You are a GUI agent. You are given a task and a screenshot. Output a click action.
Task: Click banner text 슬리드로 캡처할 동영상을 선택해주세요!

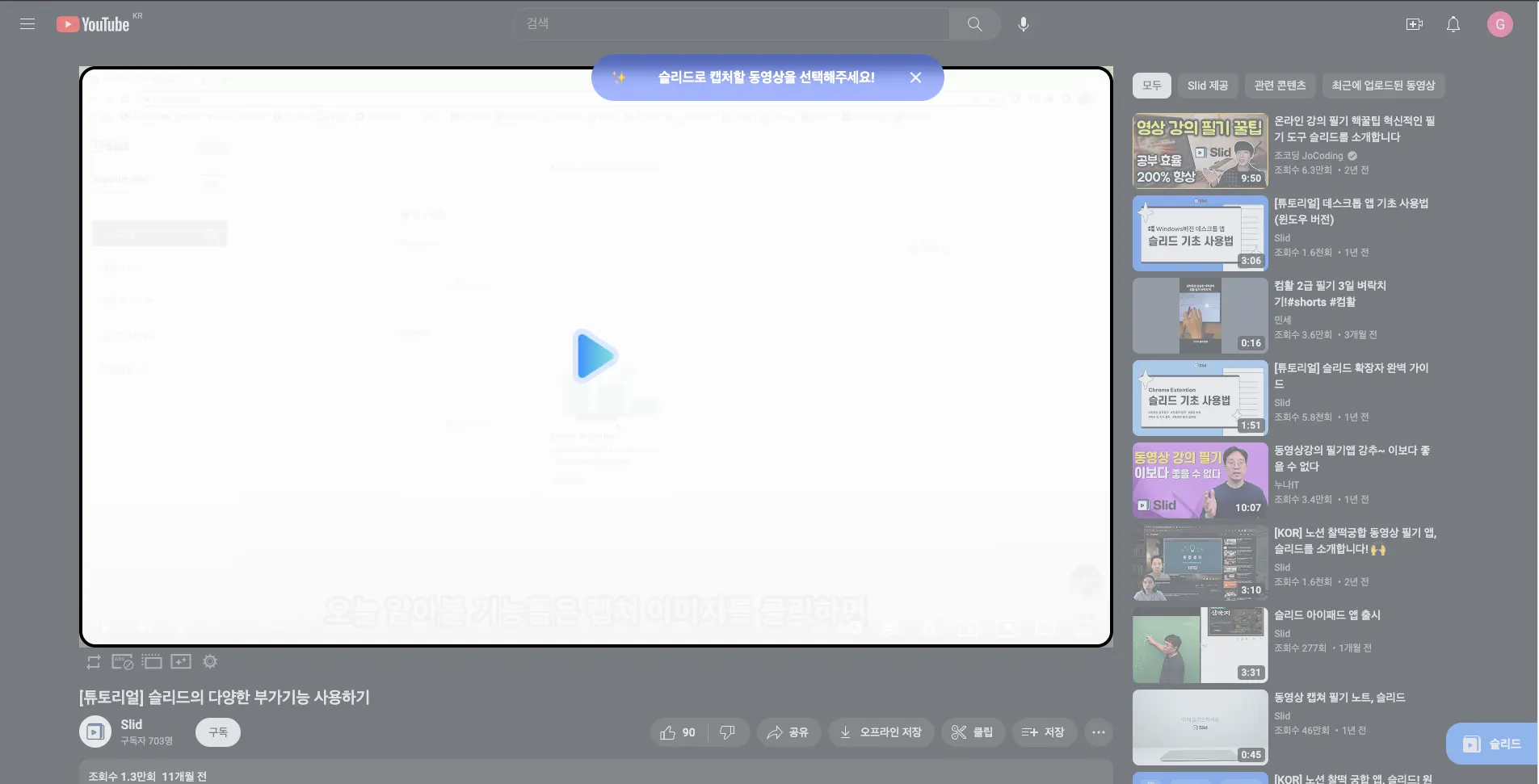click(767, 78)
